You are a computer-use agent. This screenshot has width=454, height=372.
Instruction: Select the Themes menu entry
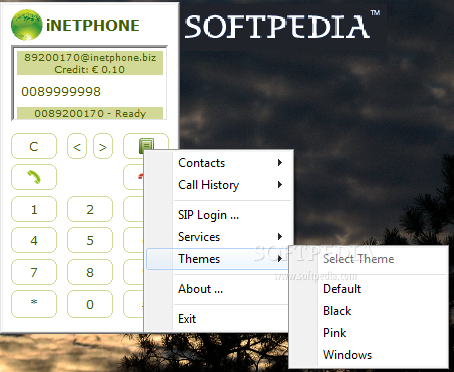coord(217,259)
